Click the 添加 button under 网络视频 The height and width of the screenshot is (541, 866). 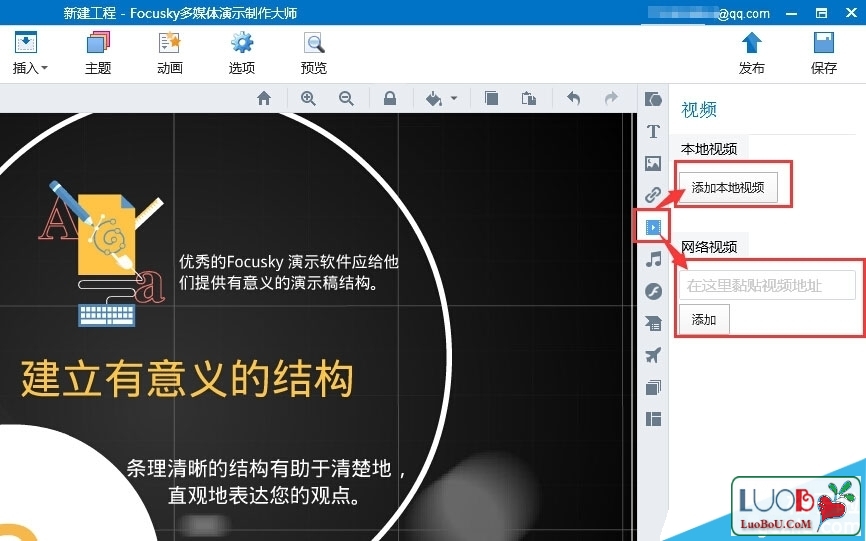click(704, 320)
